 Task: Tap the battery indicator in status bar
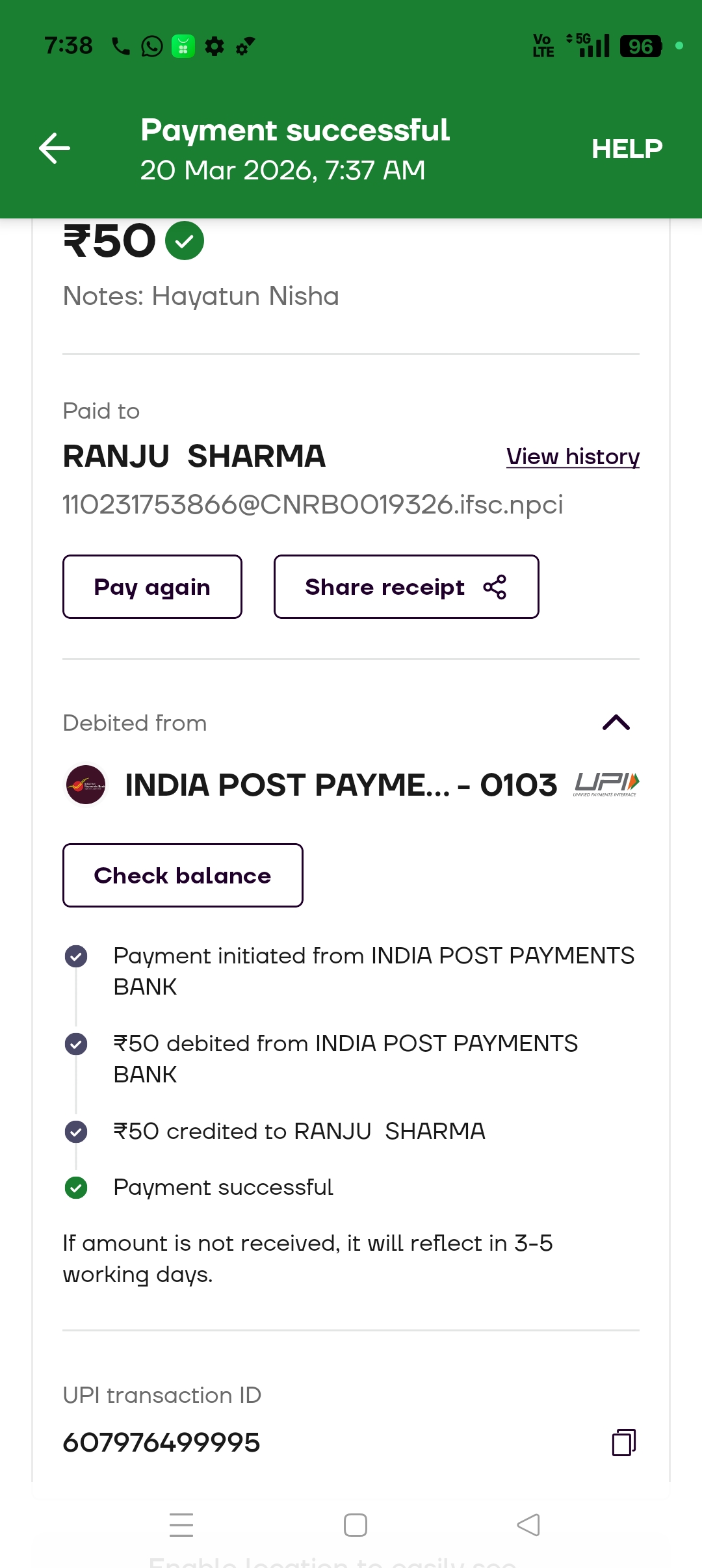pos(640,46)
